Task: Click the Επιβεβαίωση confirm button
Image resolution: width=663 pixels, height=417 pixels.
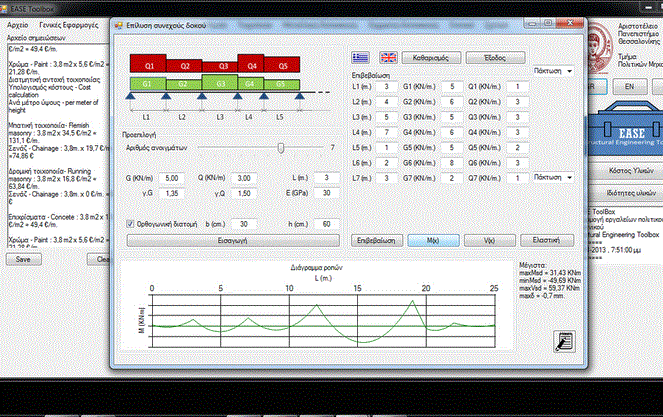Action: click(x=376, y=240)
